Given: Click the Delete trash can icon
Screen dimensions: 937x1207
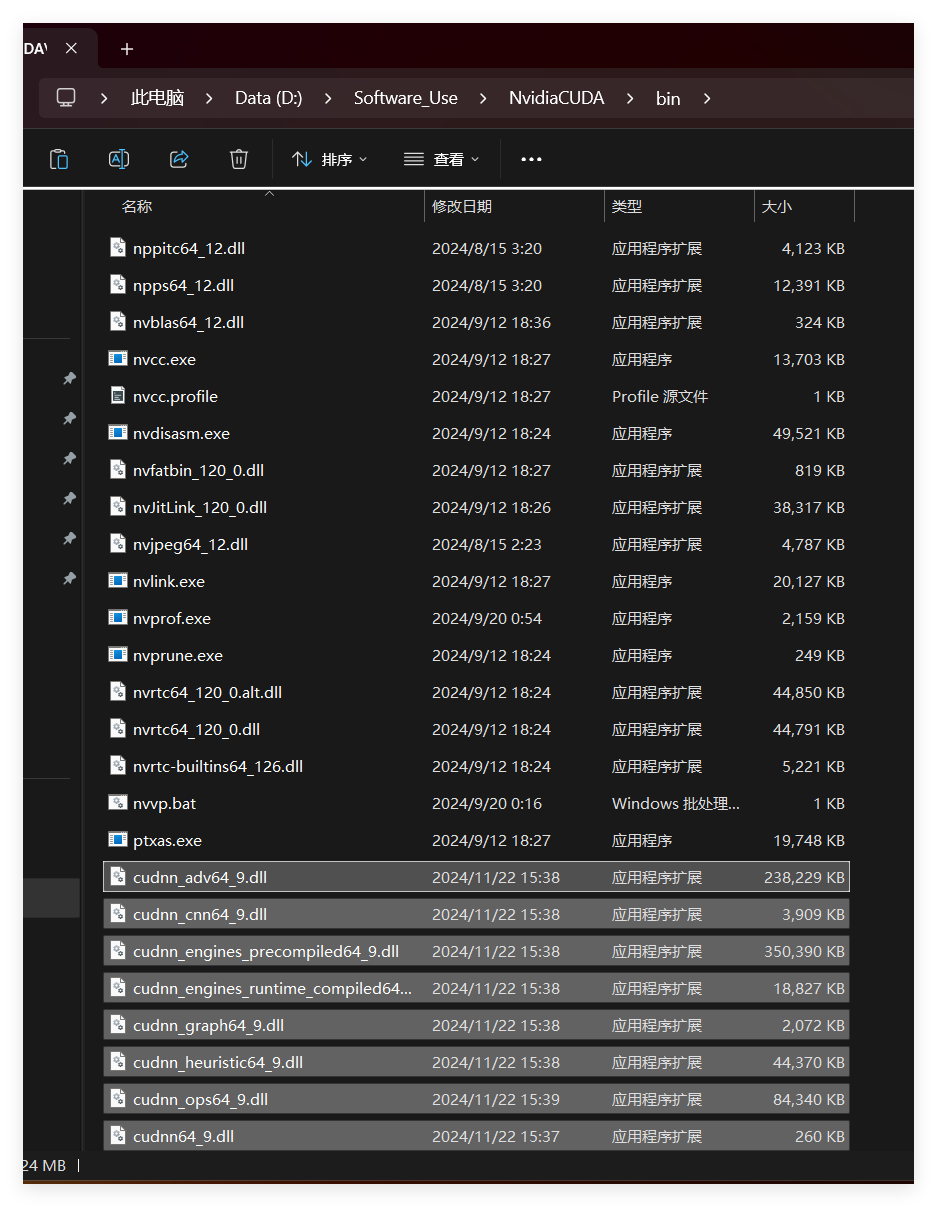Looking at the screenshot, I should (238, 159).
